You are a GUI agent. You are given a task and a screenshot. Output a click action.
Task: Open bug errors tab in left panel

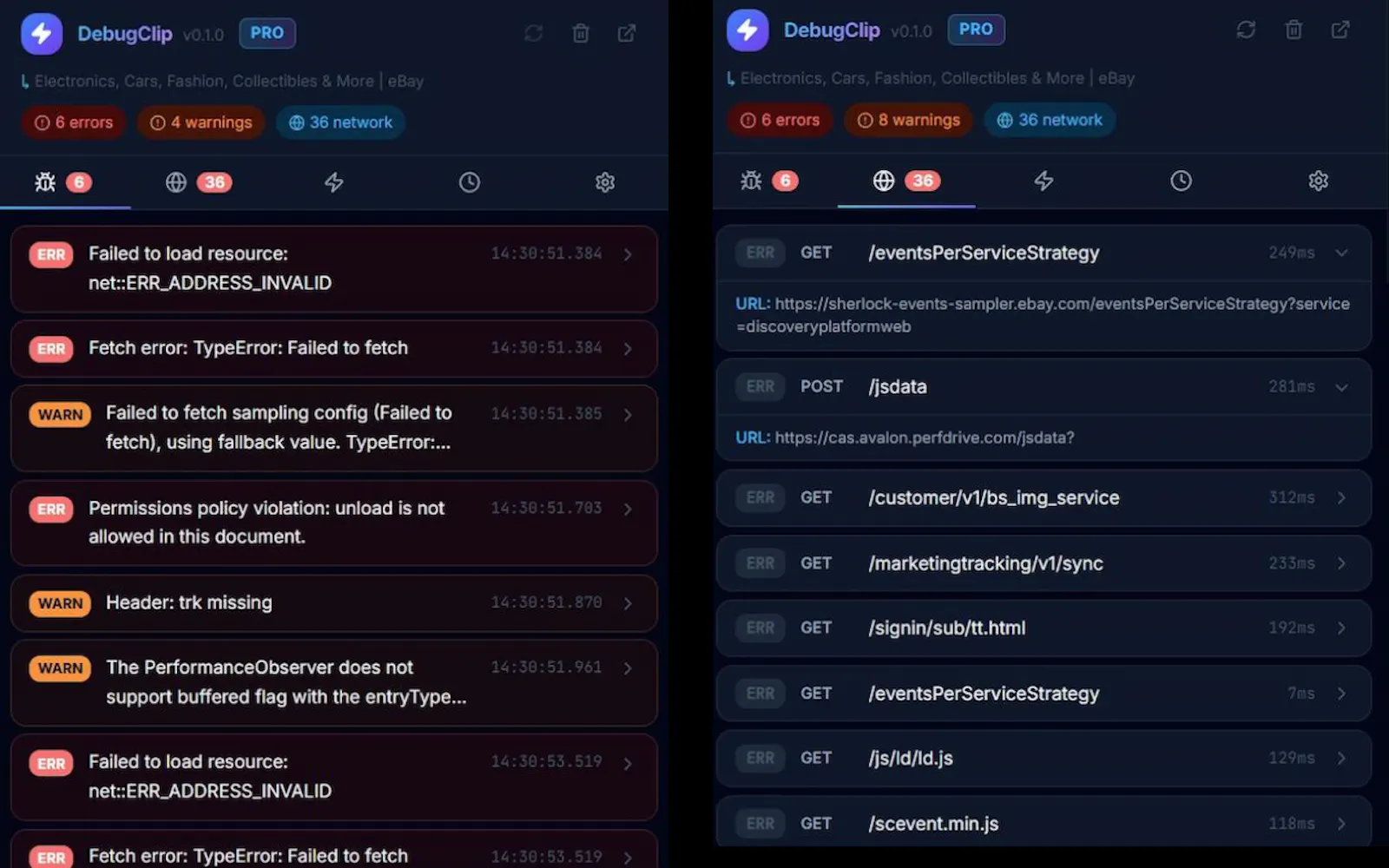[x=63, y=182]
